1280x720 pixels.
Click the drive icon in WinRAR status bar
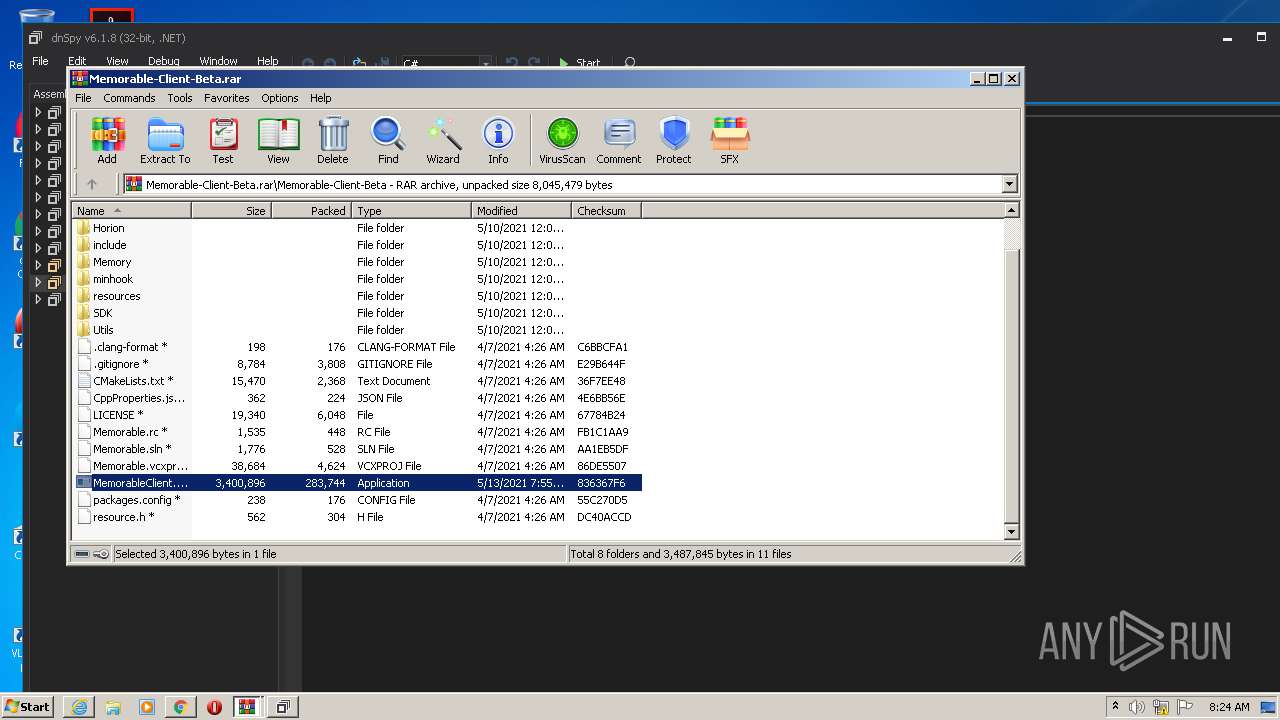[x=82, y=554]
